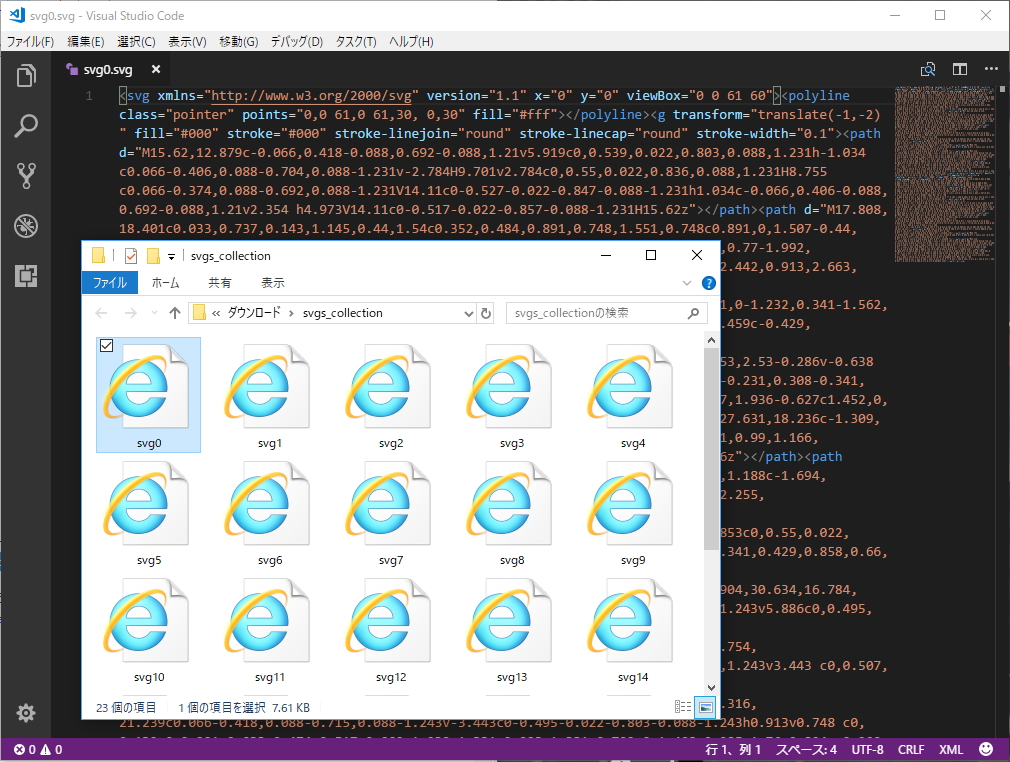Image resolution: width=1010 pixels, height=762 pixels.
Task: Switch Explorer to large thumbnails view
Action: 705,707
